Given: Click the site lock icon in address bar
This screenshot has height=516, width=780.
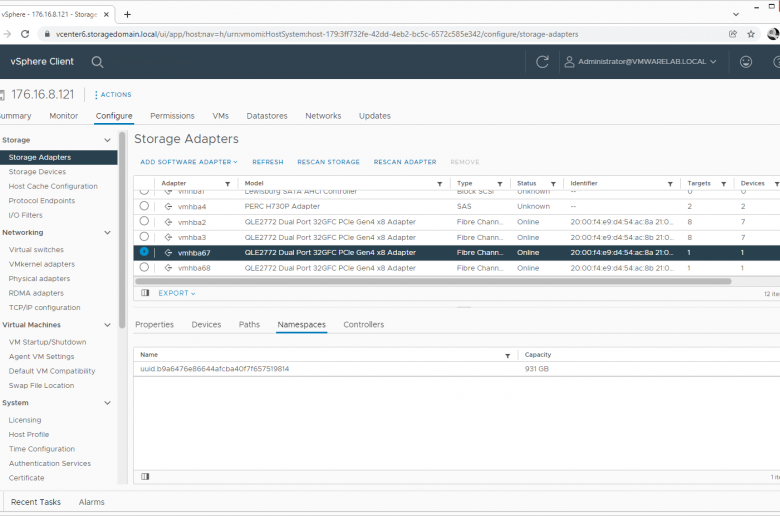Looking at the screenshot, I should 47,34.
